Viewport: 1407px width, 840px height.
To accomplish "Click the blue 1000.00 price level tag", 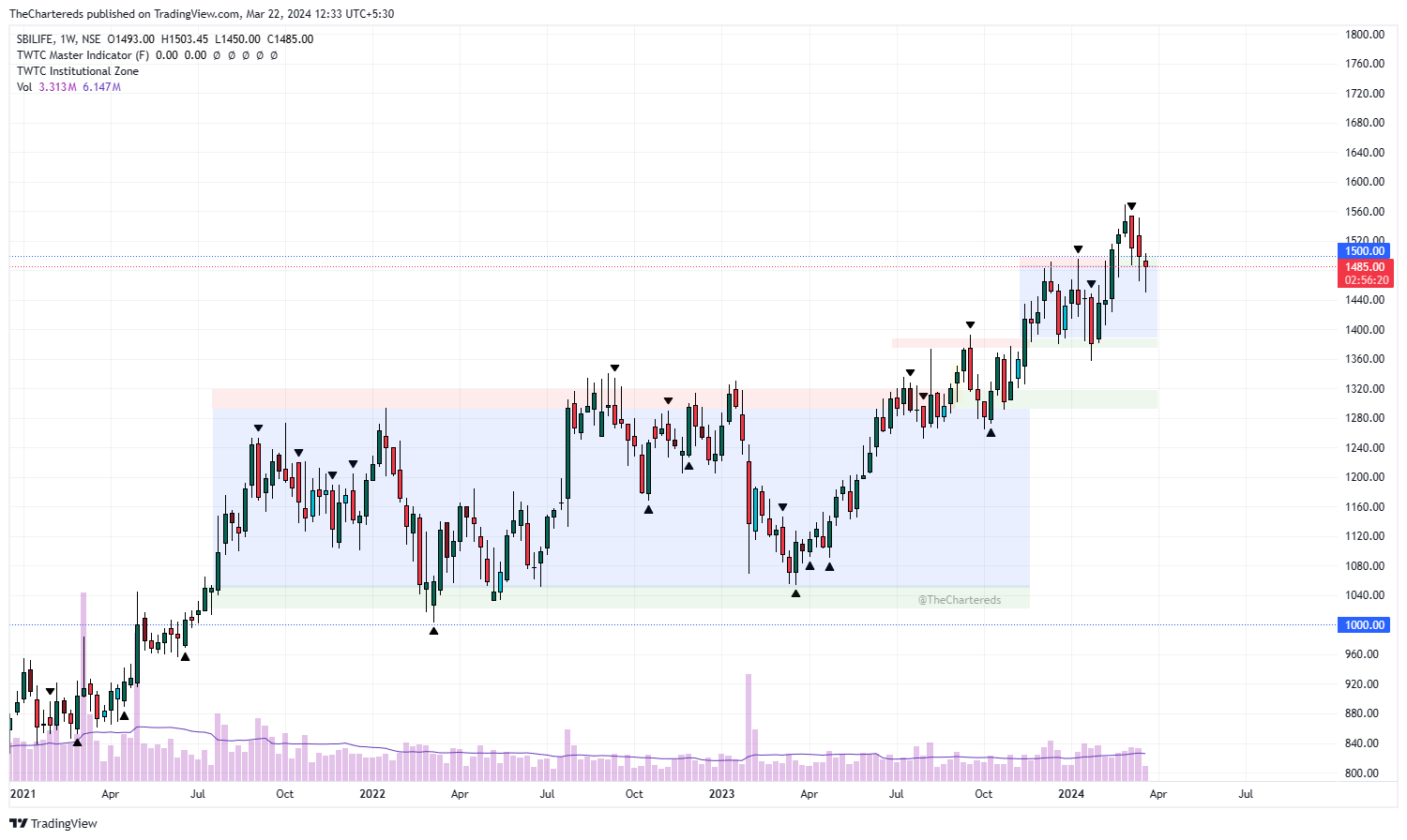I will (1365, 625).
